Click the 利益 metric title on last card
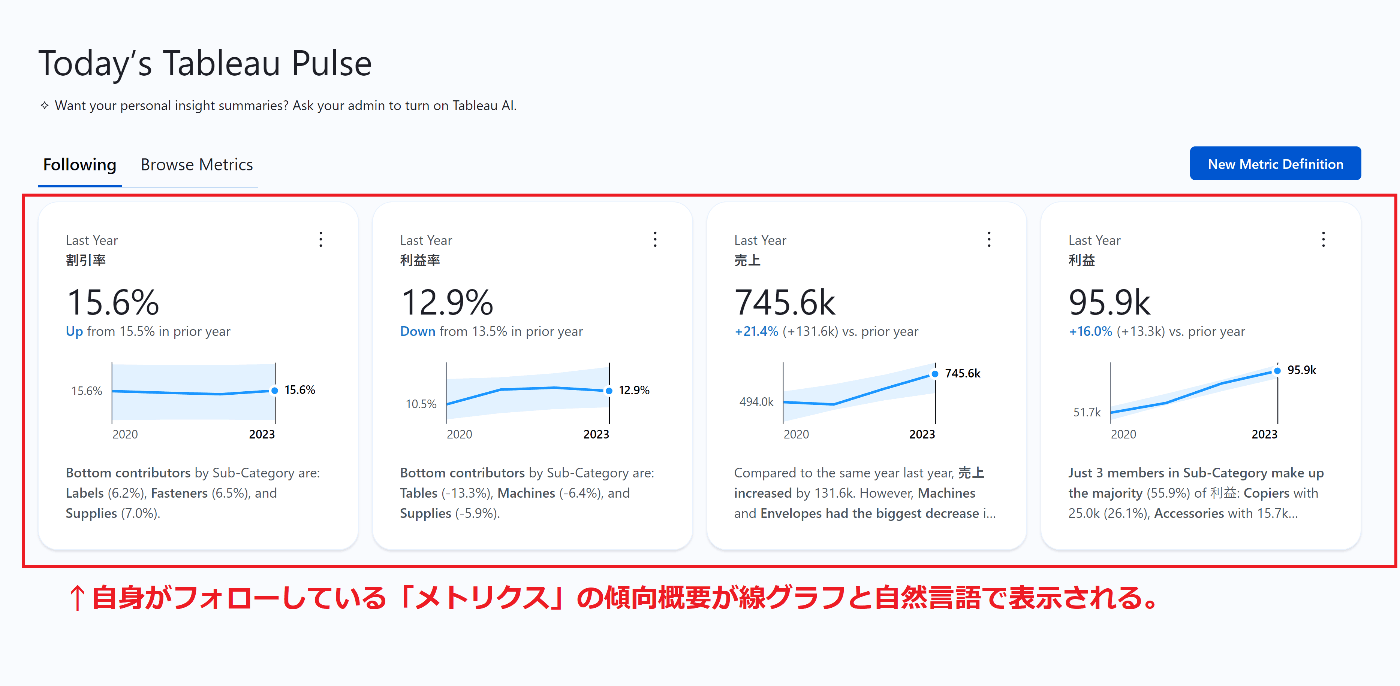 click(1081, 260)
